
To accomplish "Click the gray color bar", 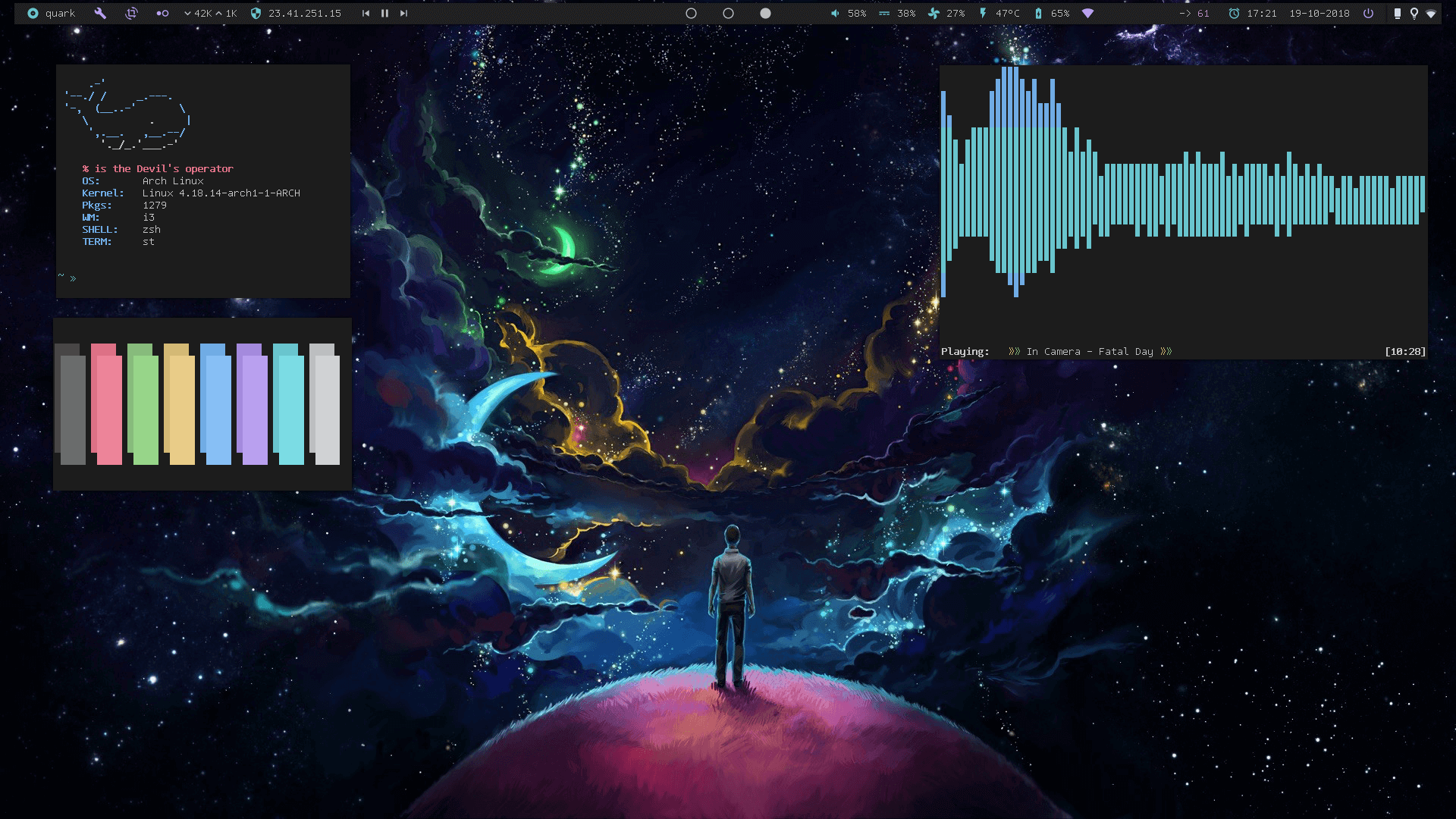I will [x=71, y=404].
